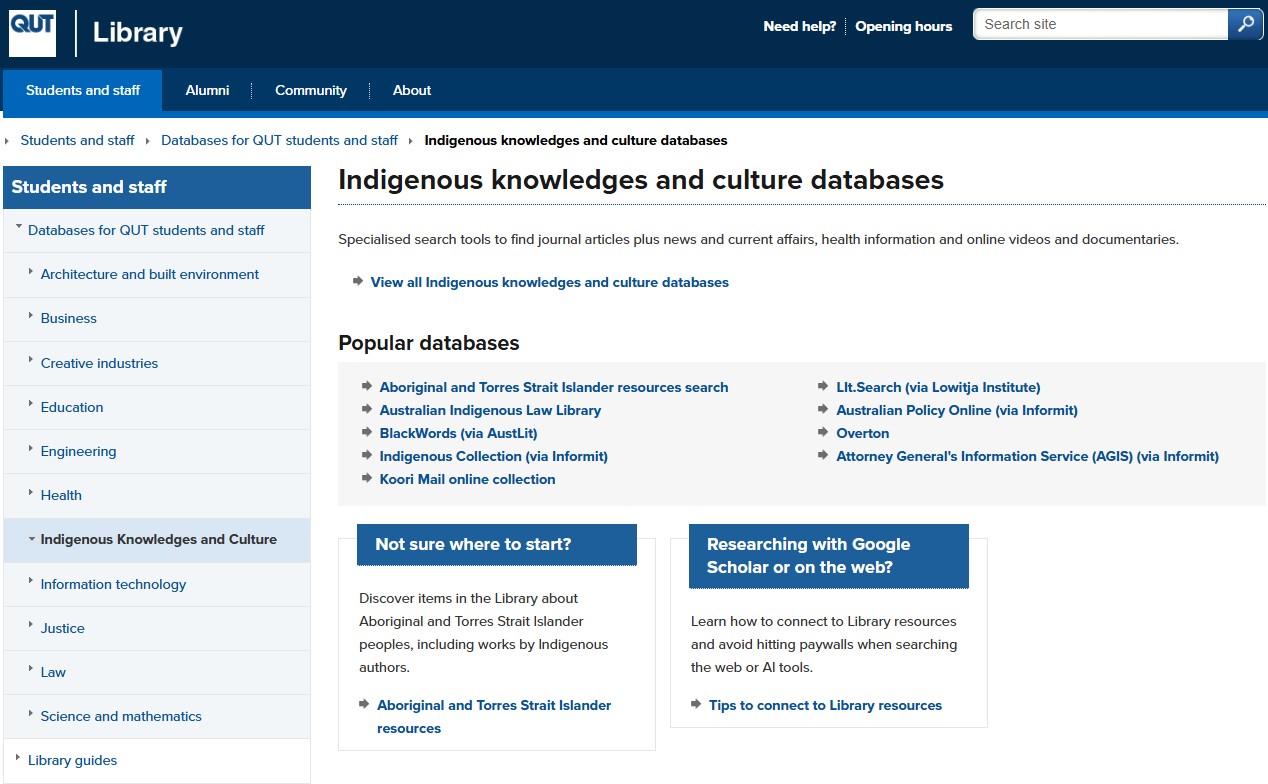This screenshot has height=784, width=1268.
Task: Click arrow icon beside Koori Mail online collection
Action: pyautogui.click(x=367, y=478)
